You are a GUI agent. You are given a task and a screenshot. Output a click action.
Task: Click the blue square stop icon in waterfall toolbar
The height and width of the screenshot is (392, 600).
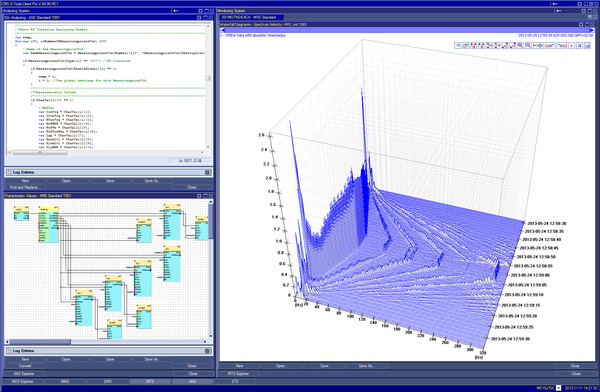point(579,45)
